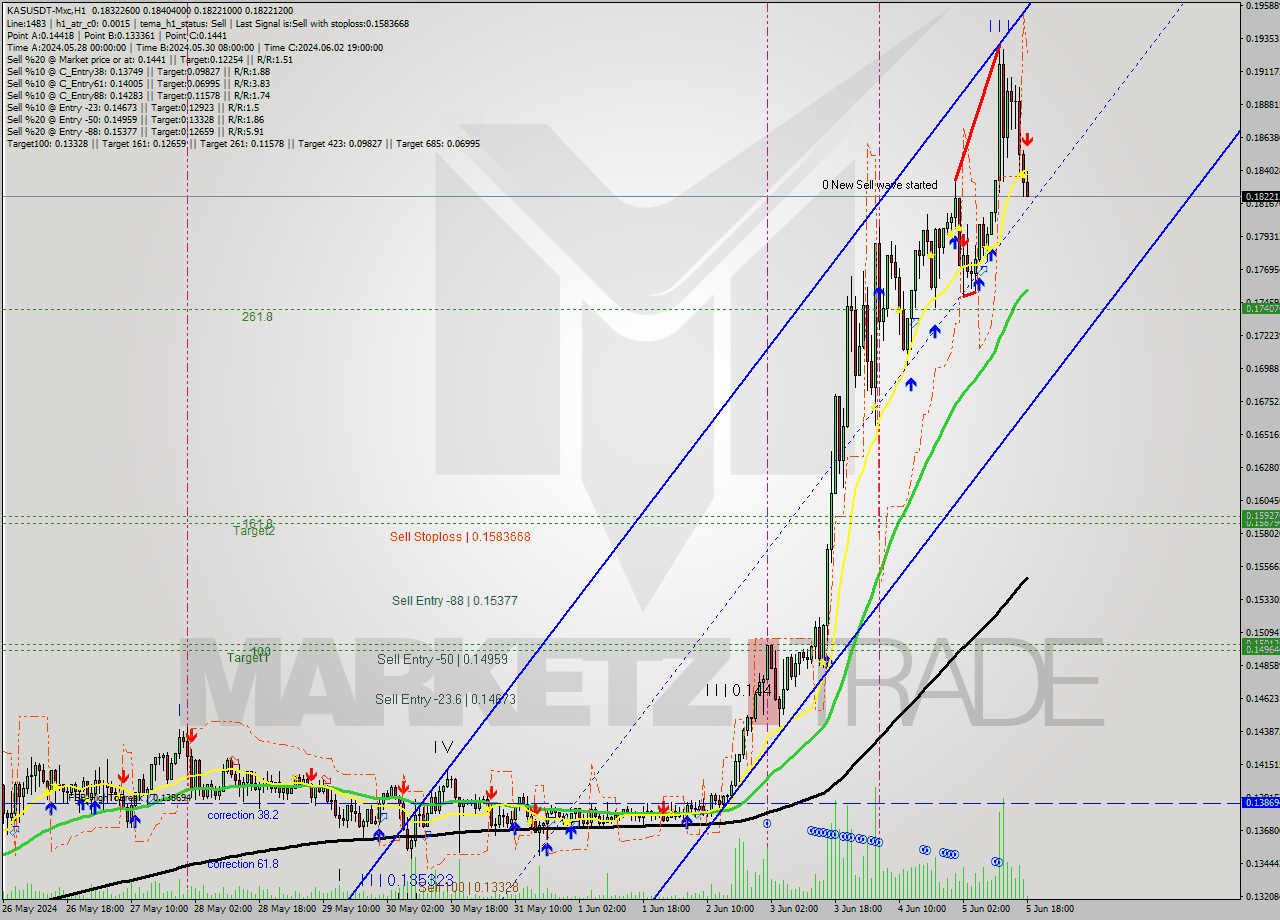The height and width of the screenshot is (920, 1280).
Task: Click the 0.15566 price axis label
Action: click(1262, 566)
